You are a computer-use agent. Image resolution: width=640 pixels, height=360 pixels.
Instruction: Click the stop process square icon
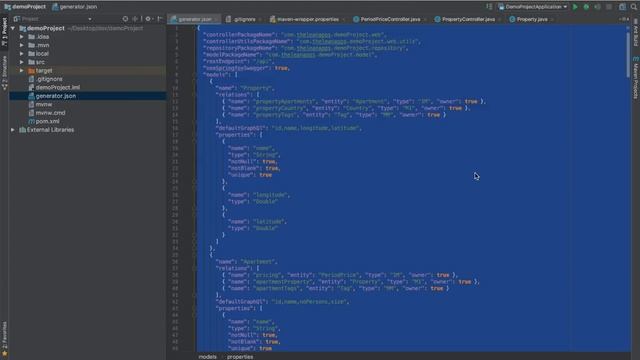click(x=609, y=7)
